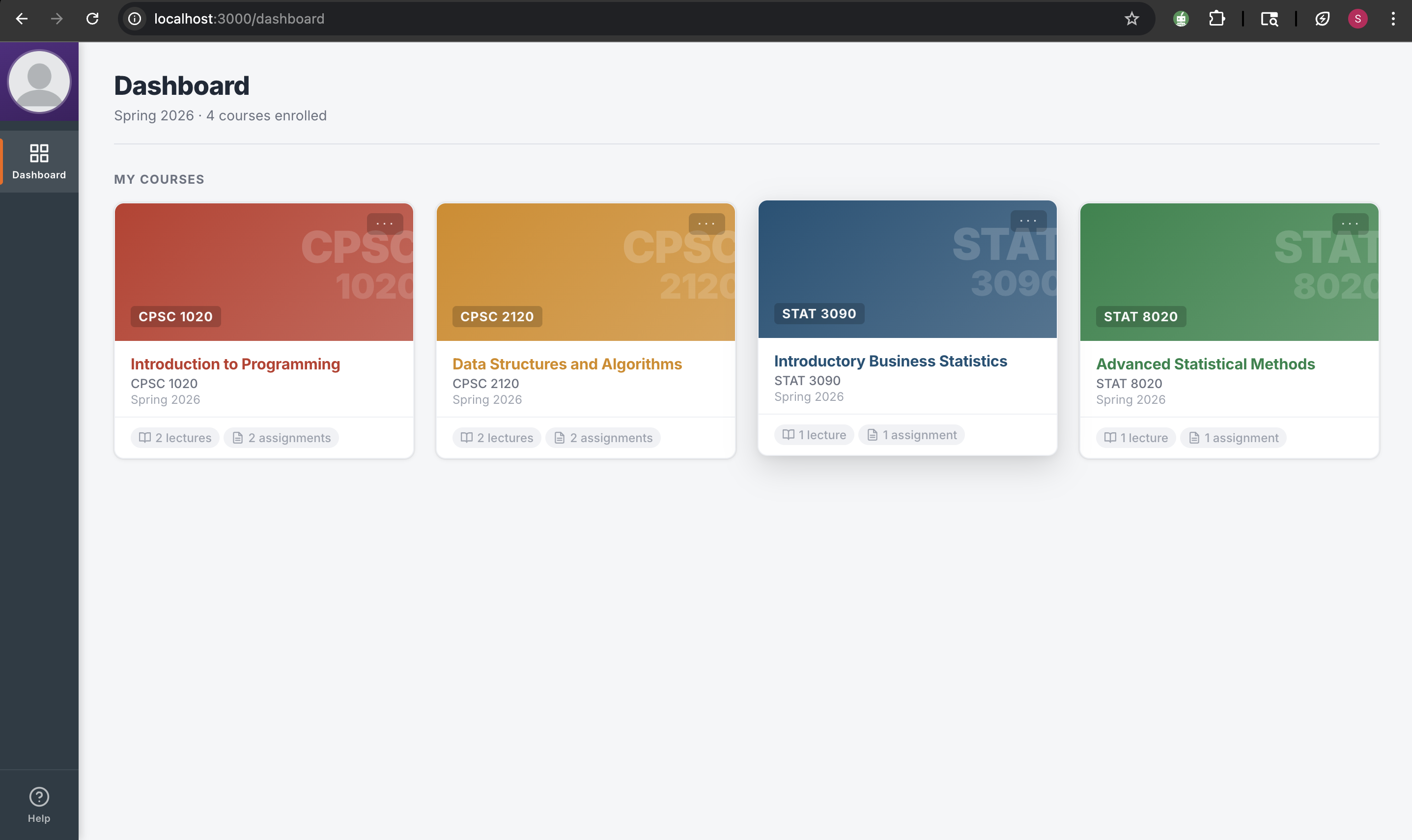Reload the page with browser refresh icon
The height and width of the screenshot is (840, 1412).
pos(92,19)
